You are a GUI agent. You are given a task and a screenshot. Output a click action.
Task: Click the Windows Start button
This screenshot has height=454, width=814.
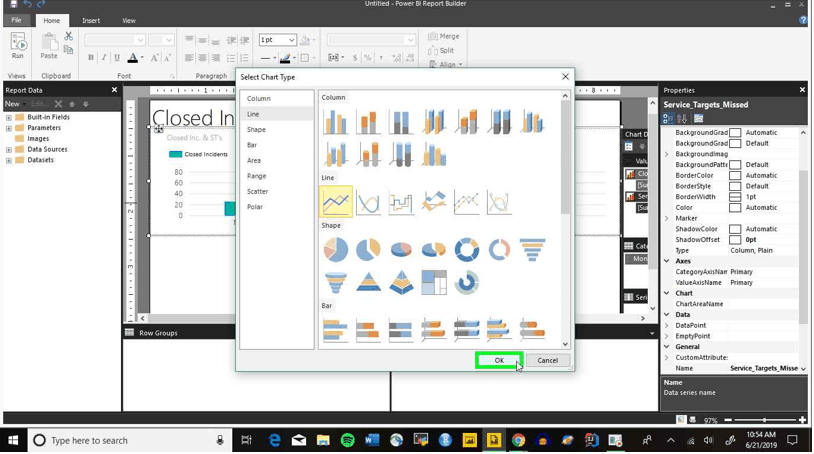[13, 441]
